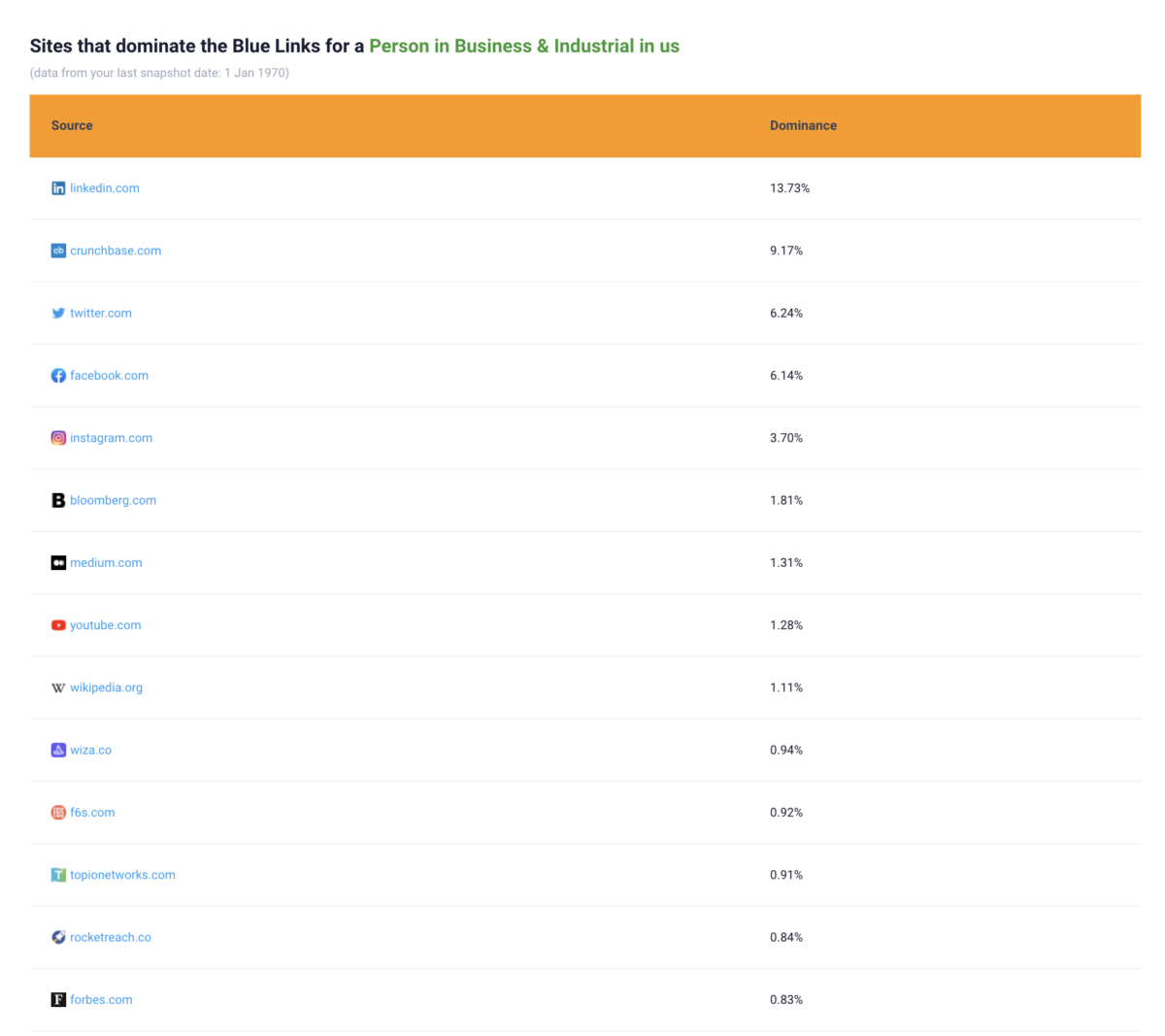Image resolution: width=1165 pixels, height=1036 pixels.
Task: Click the 0.91% dominance cell
Action: 786,875
